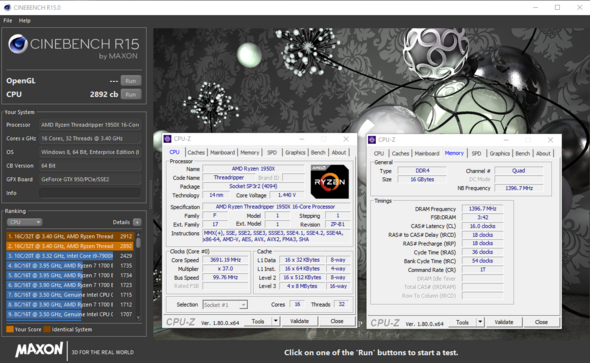Image resolution: width=590 pixels, height=363 pixels.
Task: Click the Cinebench title bar app icon
Action: click(7, 8)
